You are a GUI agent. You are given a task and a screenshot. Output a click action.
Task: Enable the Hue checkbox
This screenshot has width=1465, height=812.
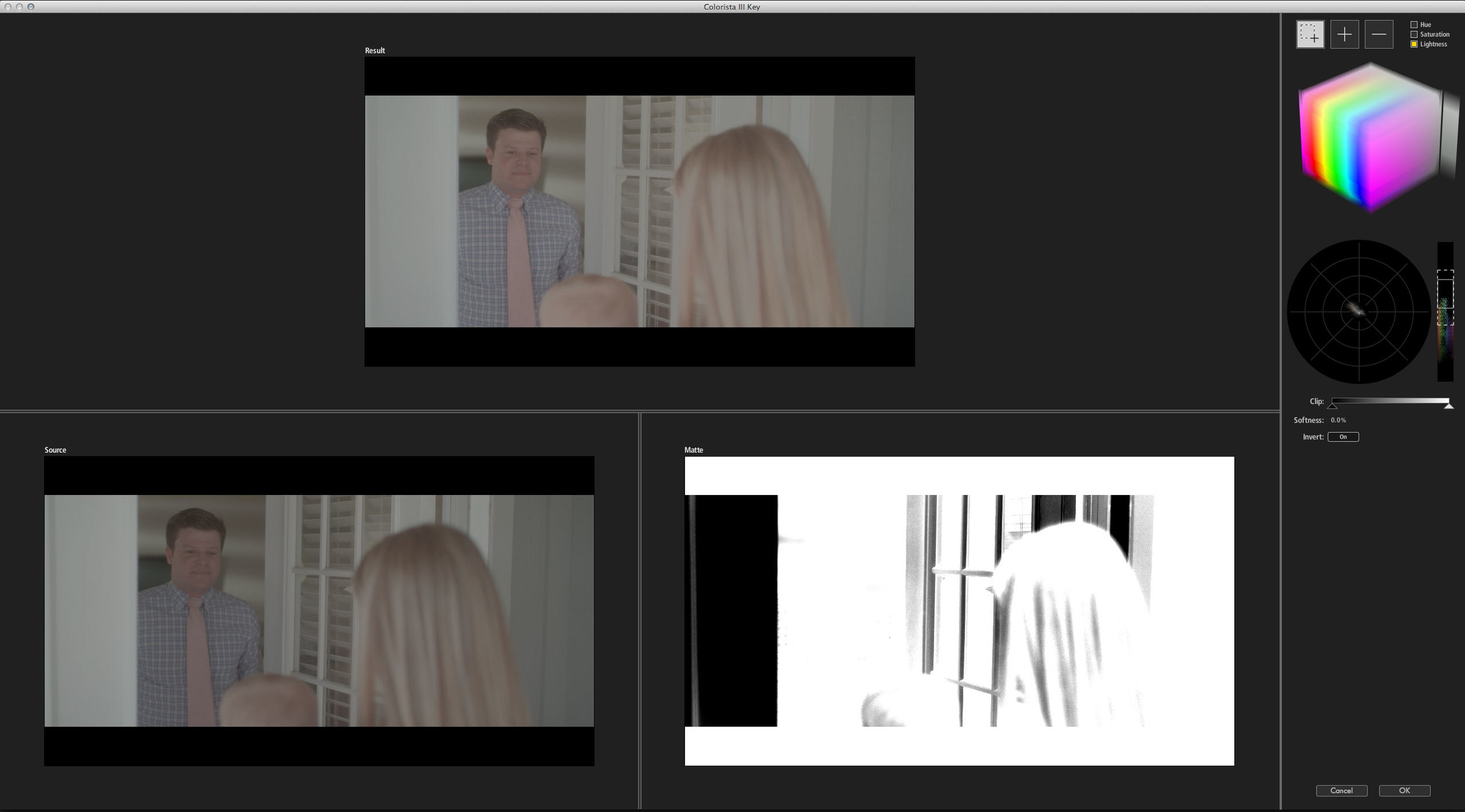click(1413, 25)
